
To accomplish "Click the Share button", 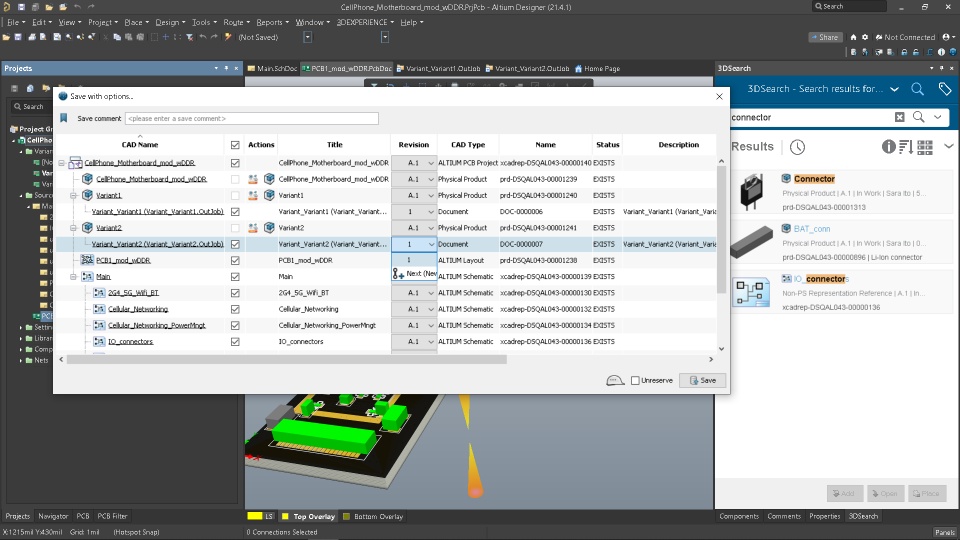I will point(824,37).
